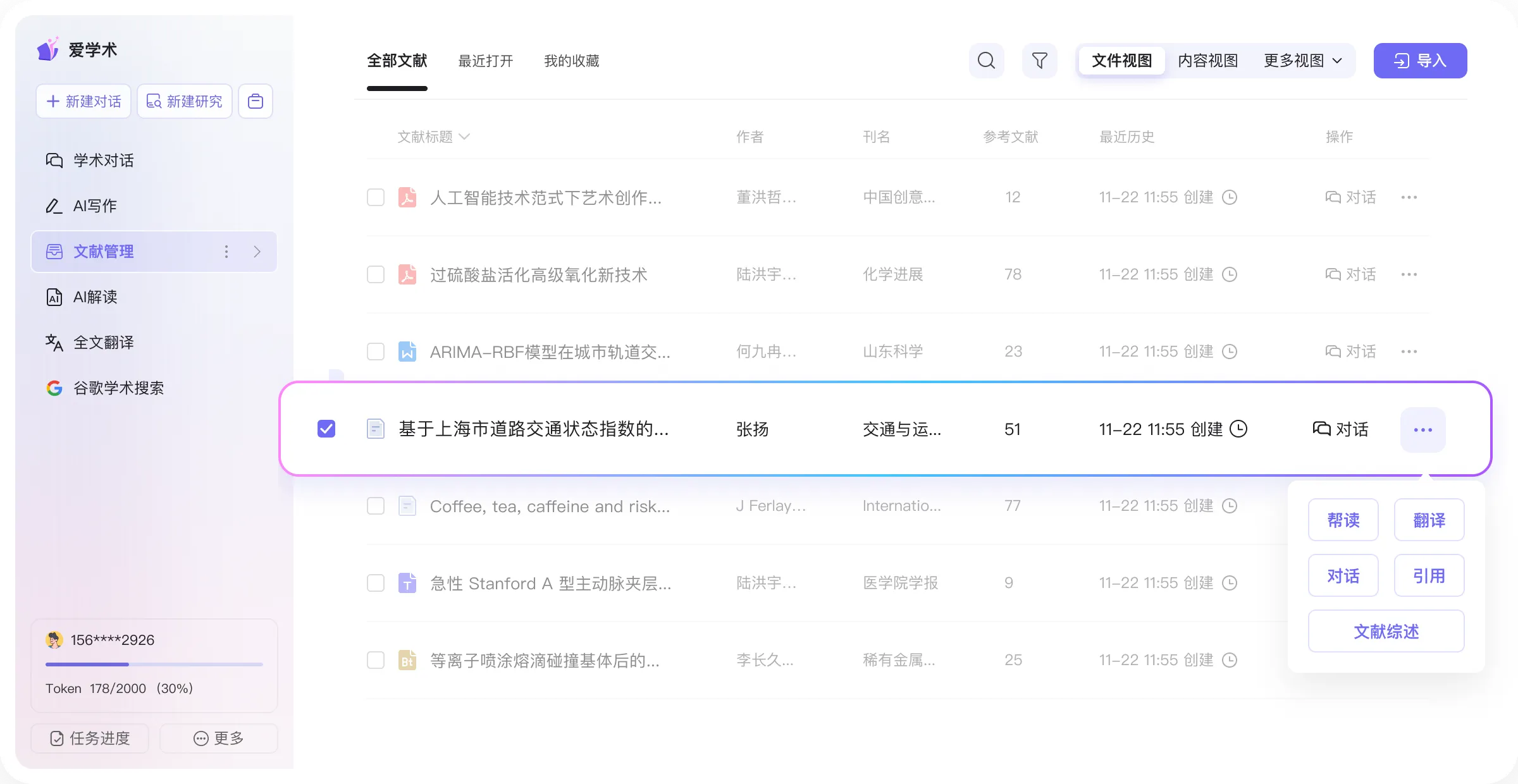Click the Token usage progress bar
Image resolution: width=1518 pixels, height=784 pixels.
pyautogui.click(x=154, y=665)
